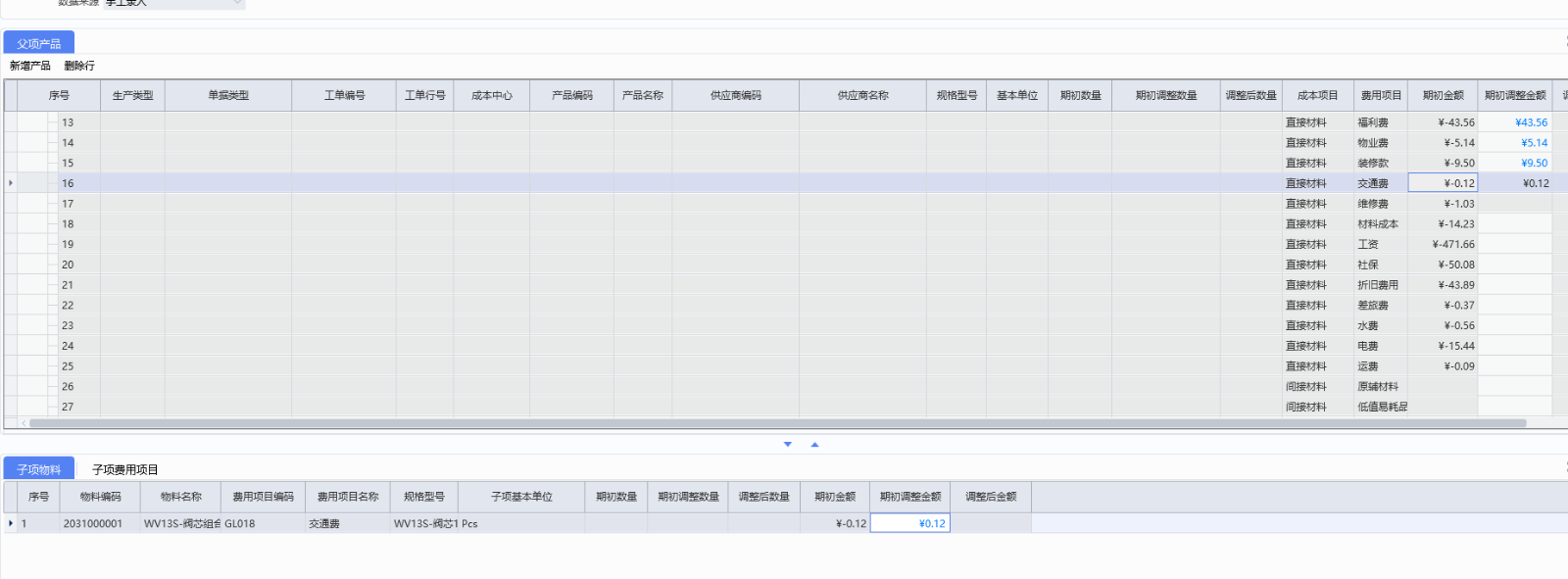This screenshot has width=1568, height=579.
Task: Click the 期初调整金额 input in child grid
Action: [x=909, y=523]
